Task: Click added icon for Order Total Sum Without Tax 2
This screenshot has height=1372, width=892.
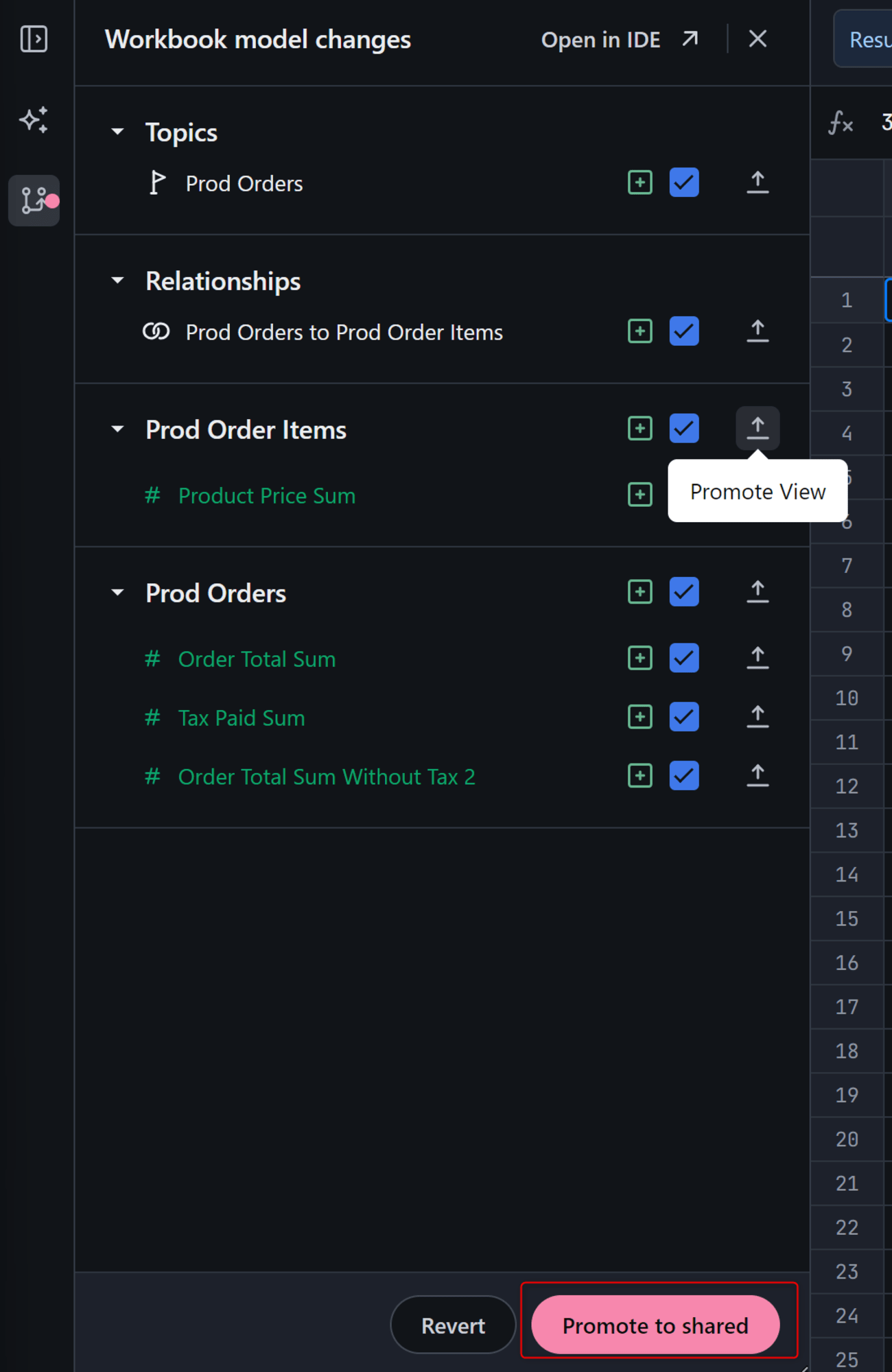Action: tap(639, 776)
